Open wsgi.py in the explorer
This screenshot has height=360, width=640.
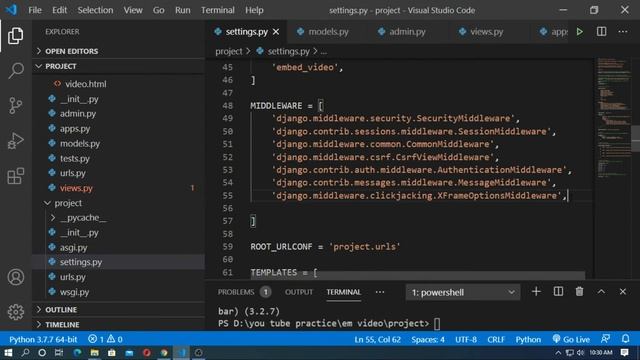point(118,292)
